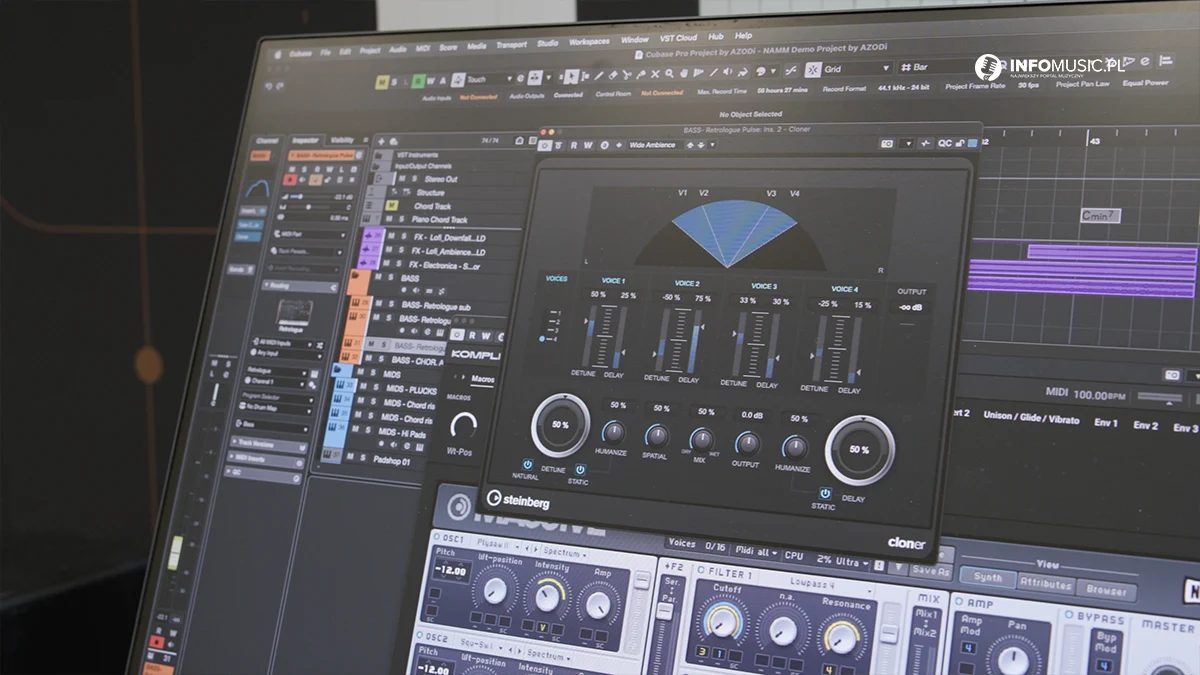Viewport: 1200px width, 675px height.
Task: Toggle Static detune power button in Cloner
Action: point(580,469)
